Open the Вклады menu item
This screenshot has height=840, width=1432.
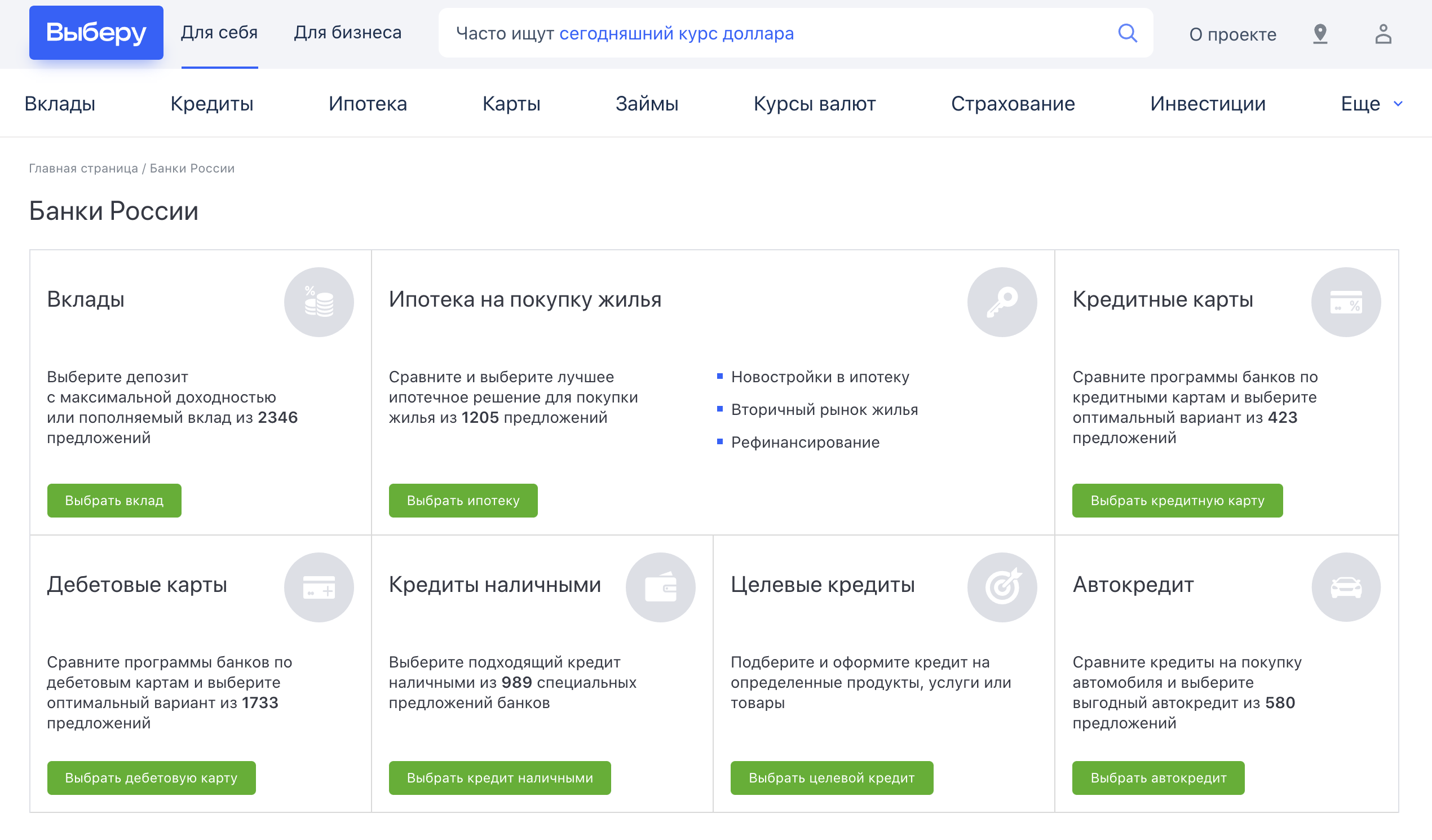[60, 103]
